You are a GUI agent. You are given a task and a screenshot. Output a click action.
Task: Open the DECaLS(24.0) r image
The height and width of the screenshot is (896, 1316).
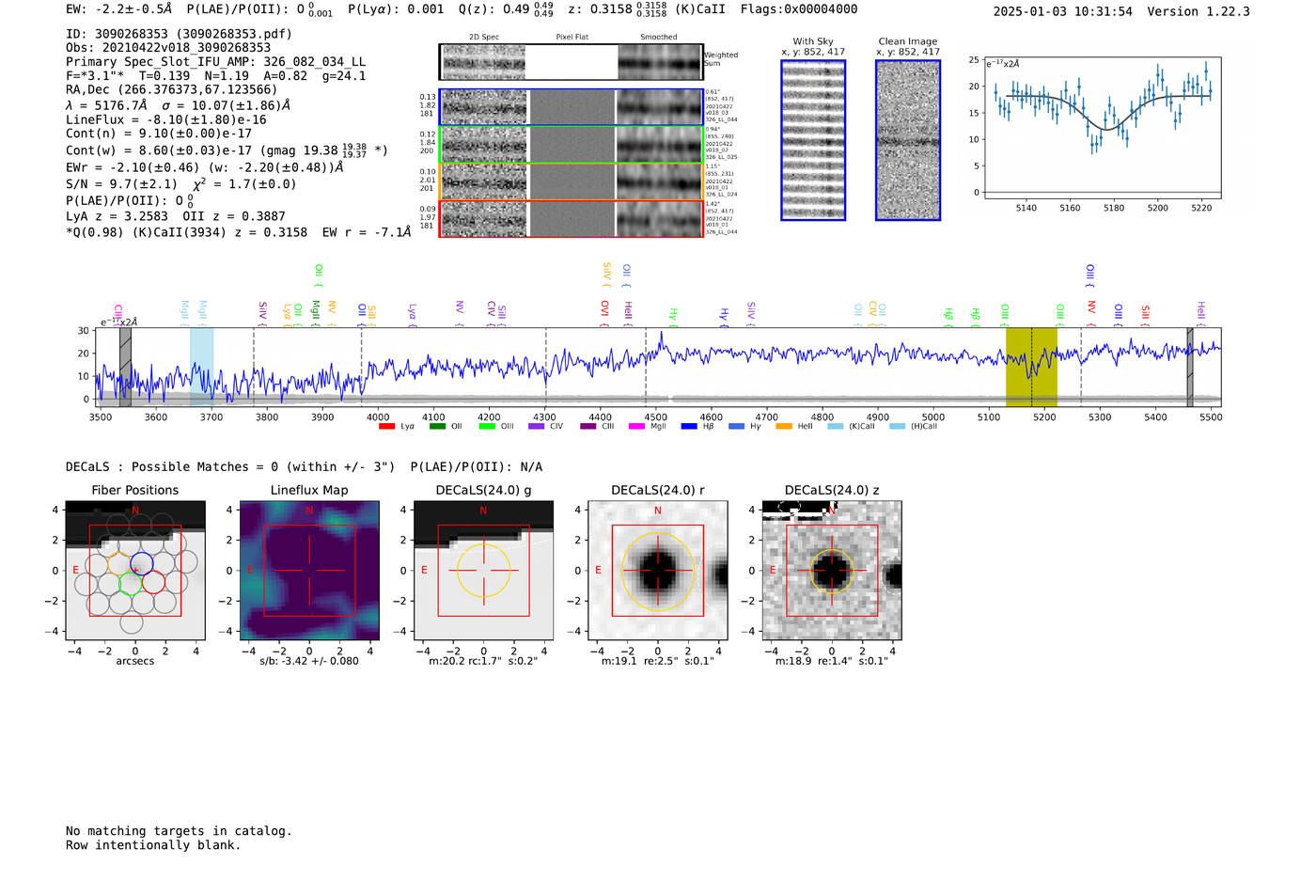pos(658,570)
